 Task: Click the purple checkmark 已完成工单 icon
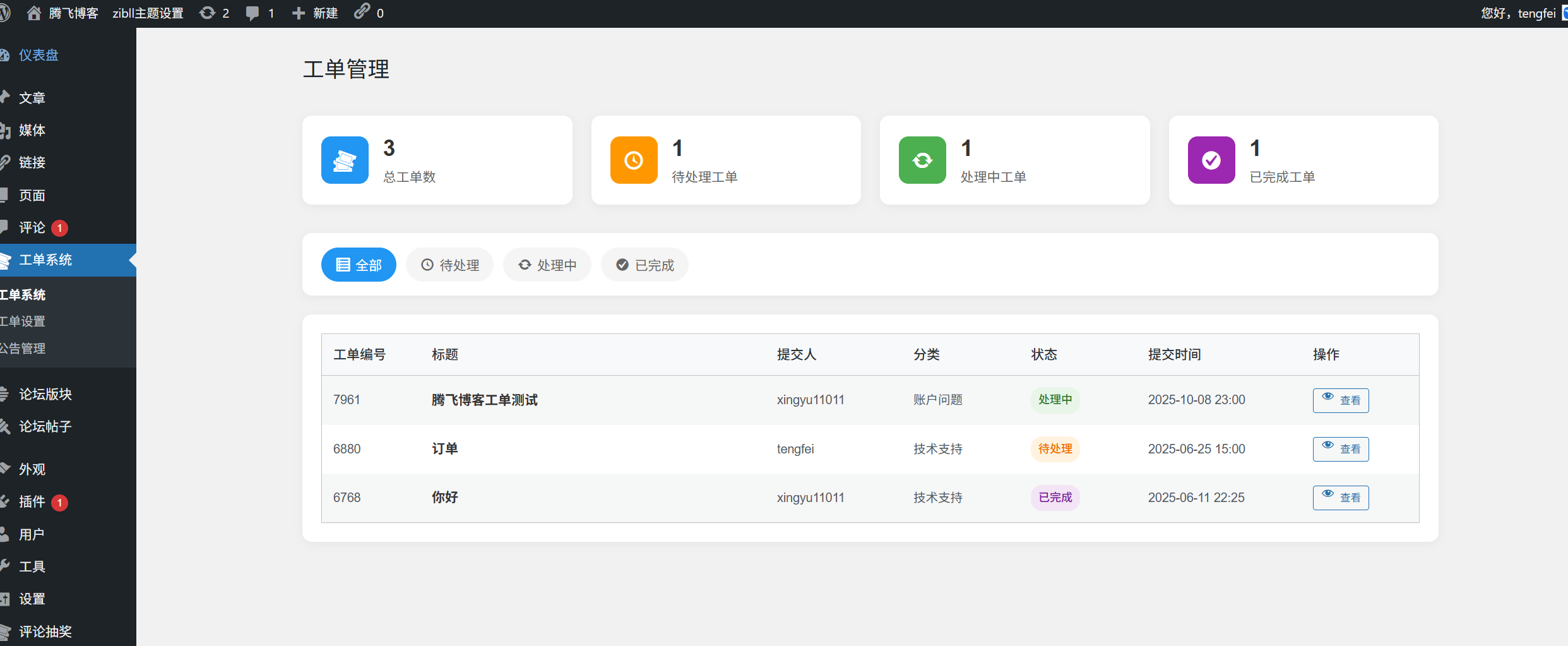[1211, 160]
